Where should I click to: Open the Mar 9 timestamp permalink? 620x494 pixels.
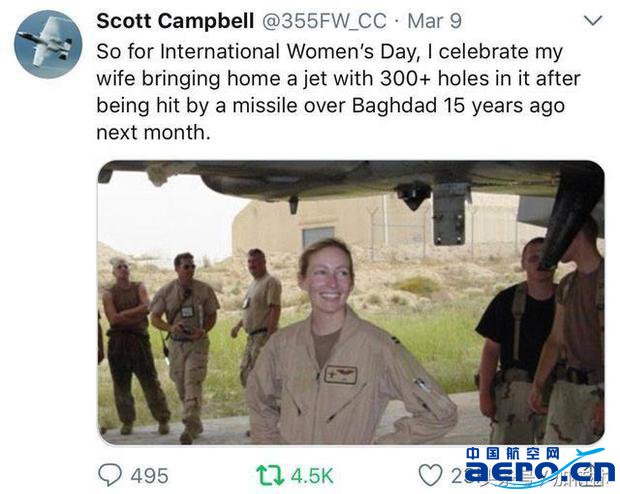click(434, 21)
